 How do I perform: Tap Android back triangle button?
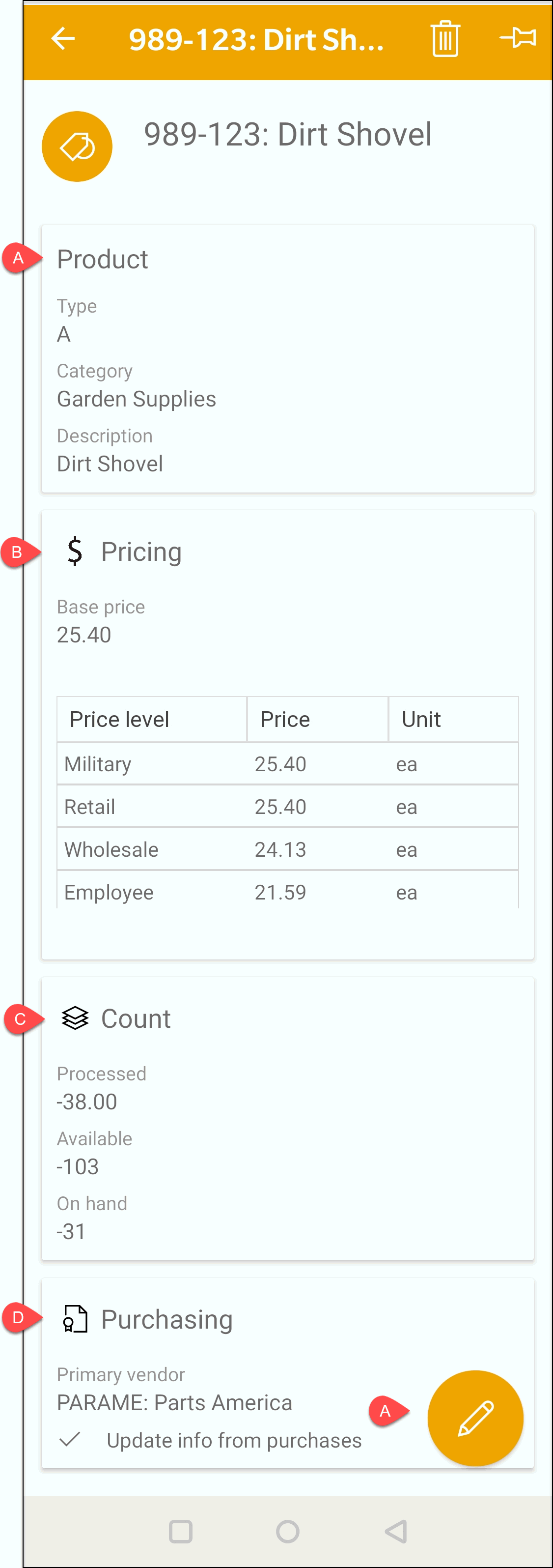[x=396, y=1532]
